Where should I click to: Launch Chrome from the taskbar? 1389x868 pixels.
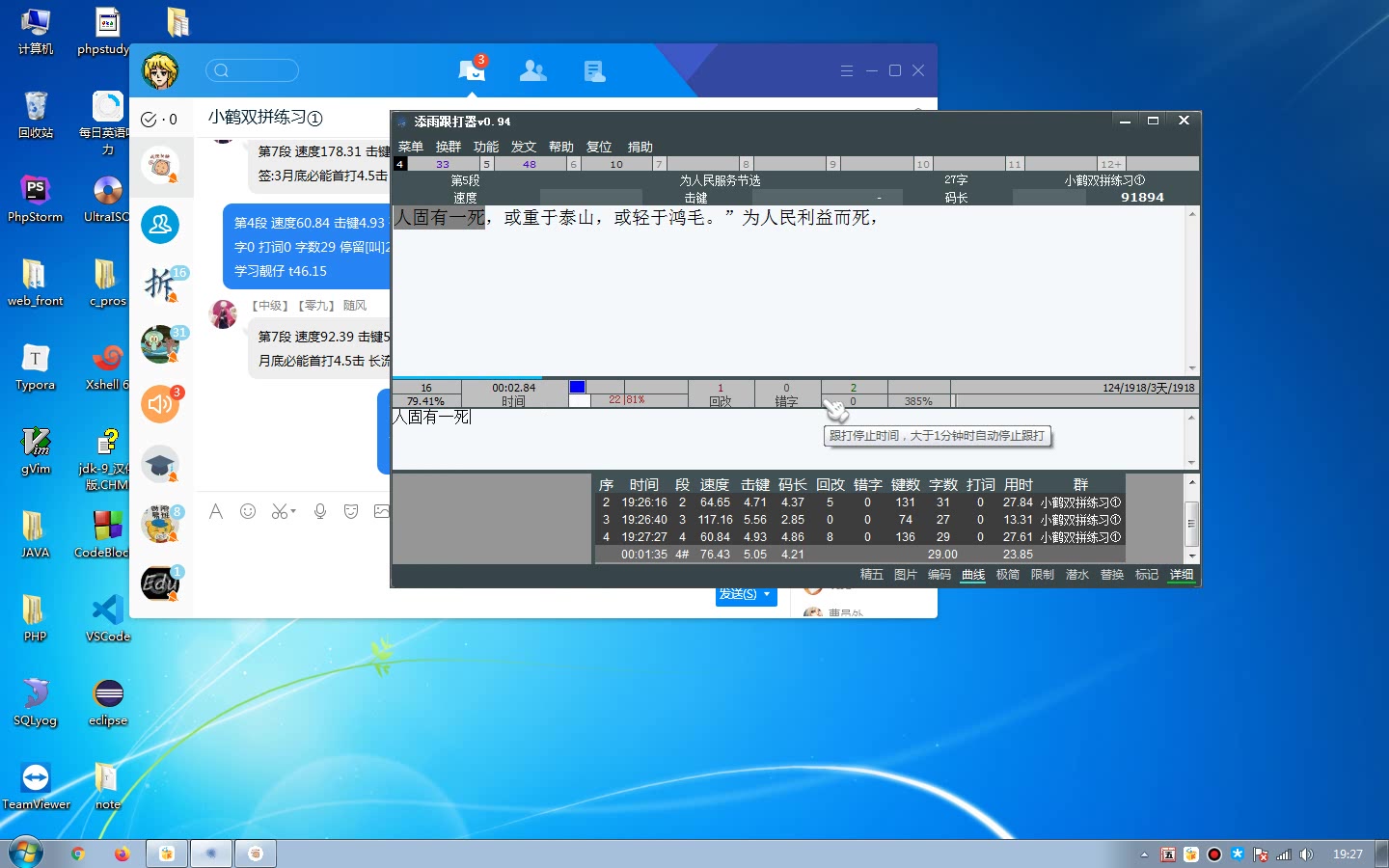[78, 854]
